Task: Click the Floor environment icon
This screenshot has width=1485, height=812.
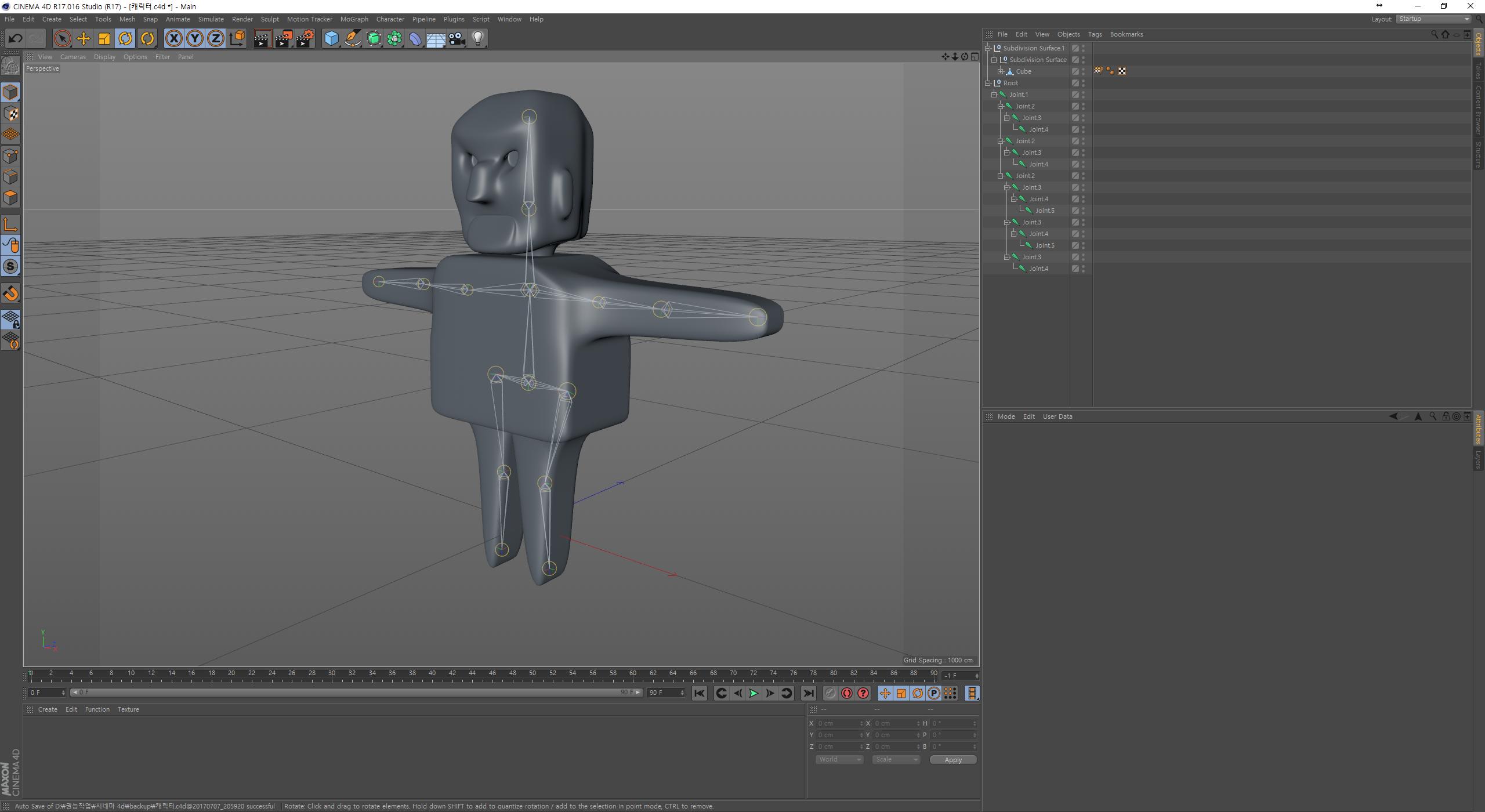Action: (436, 39)
